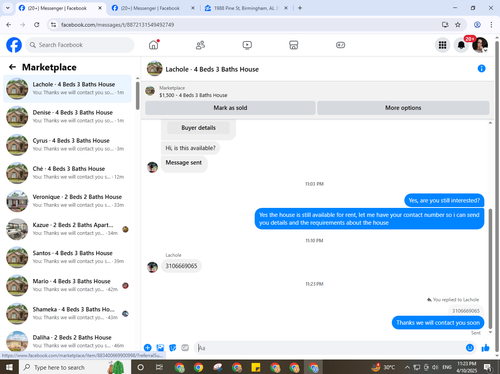Viewport: 500px width, 374px height.
Task: Open the Mario - 4 Beds 3 Baths House chat
Action: click(x=67, y=285)
